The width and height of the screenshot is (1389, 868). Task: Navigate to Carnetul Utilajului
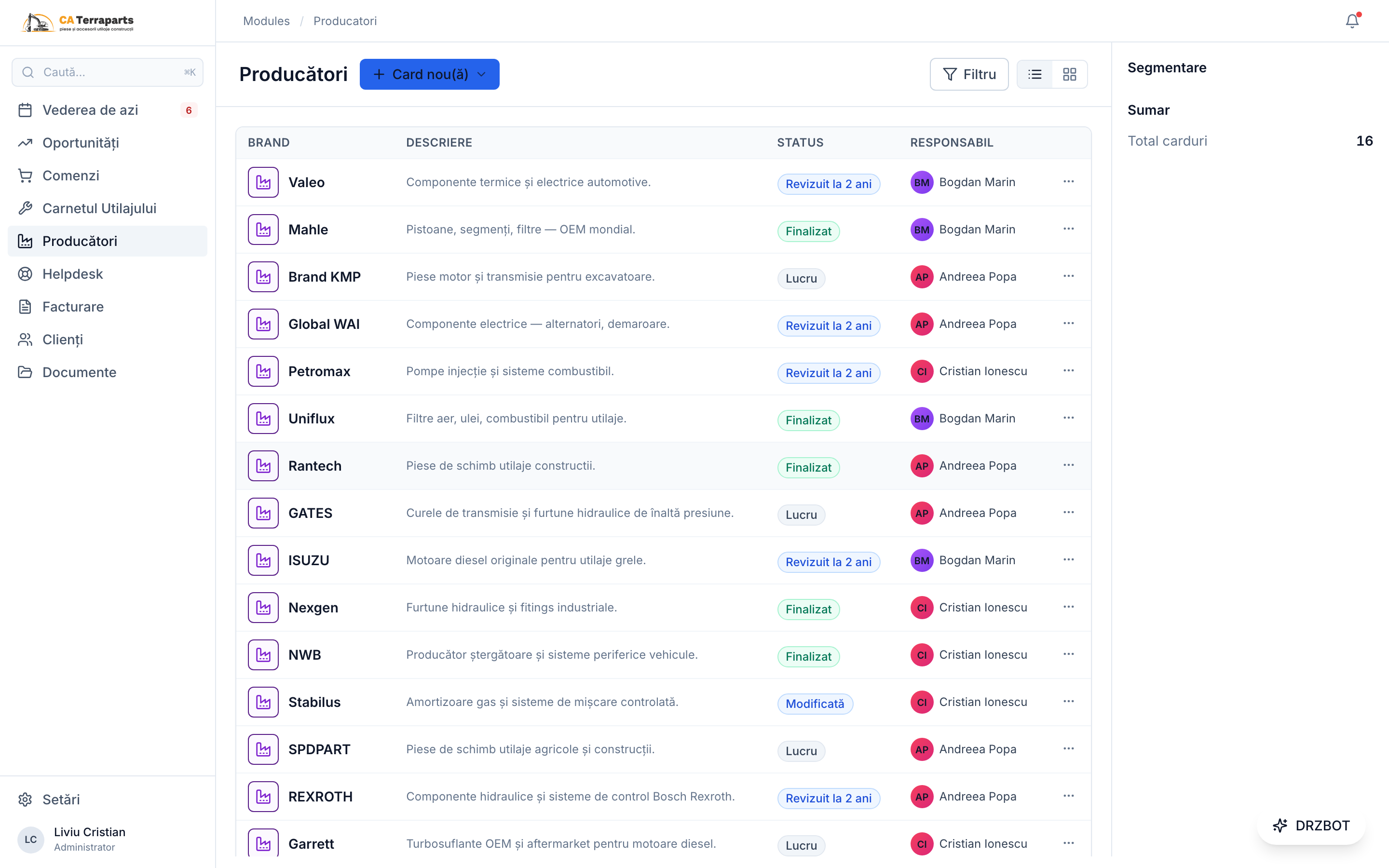(108, 208)
